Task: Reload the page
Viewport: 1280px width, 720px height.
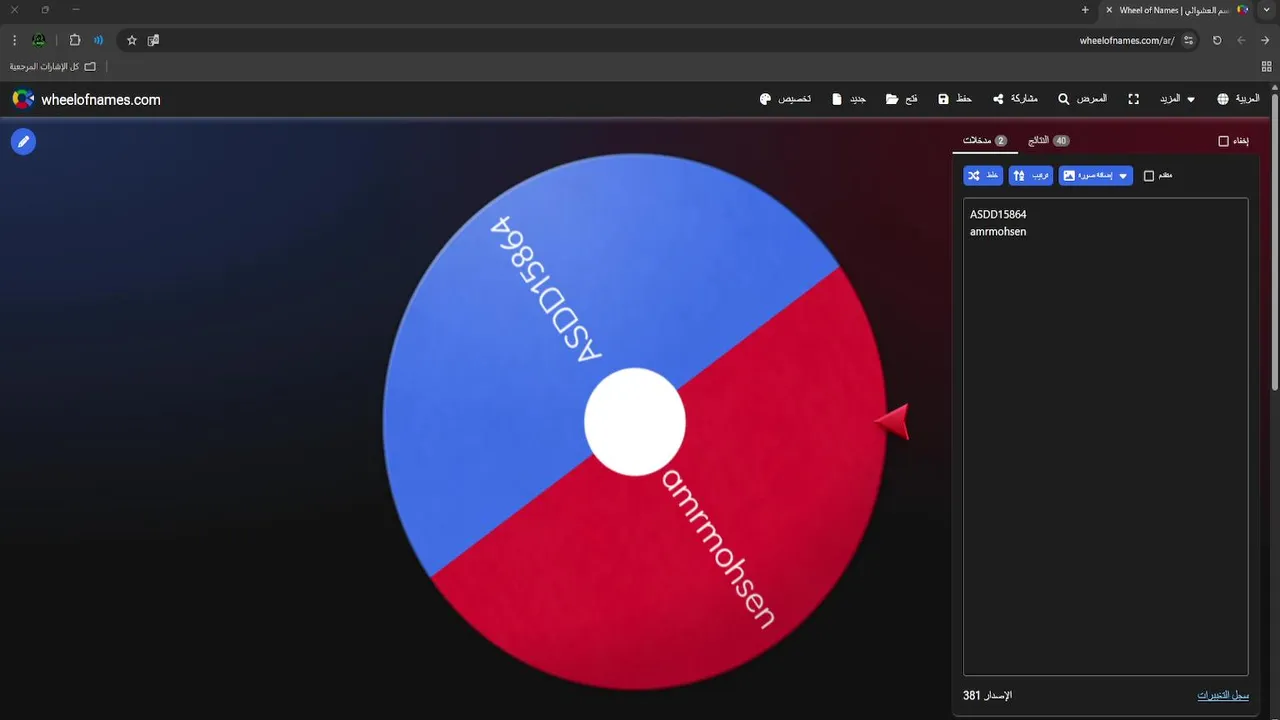Action: [x=1217, y=40]
